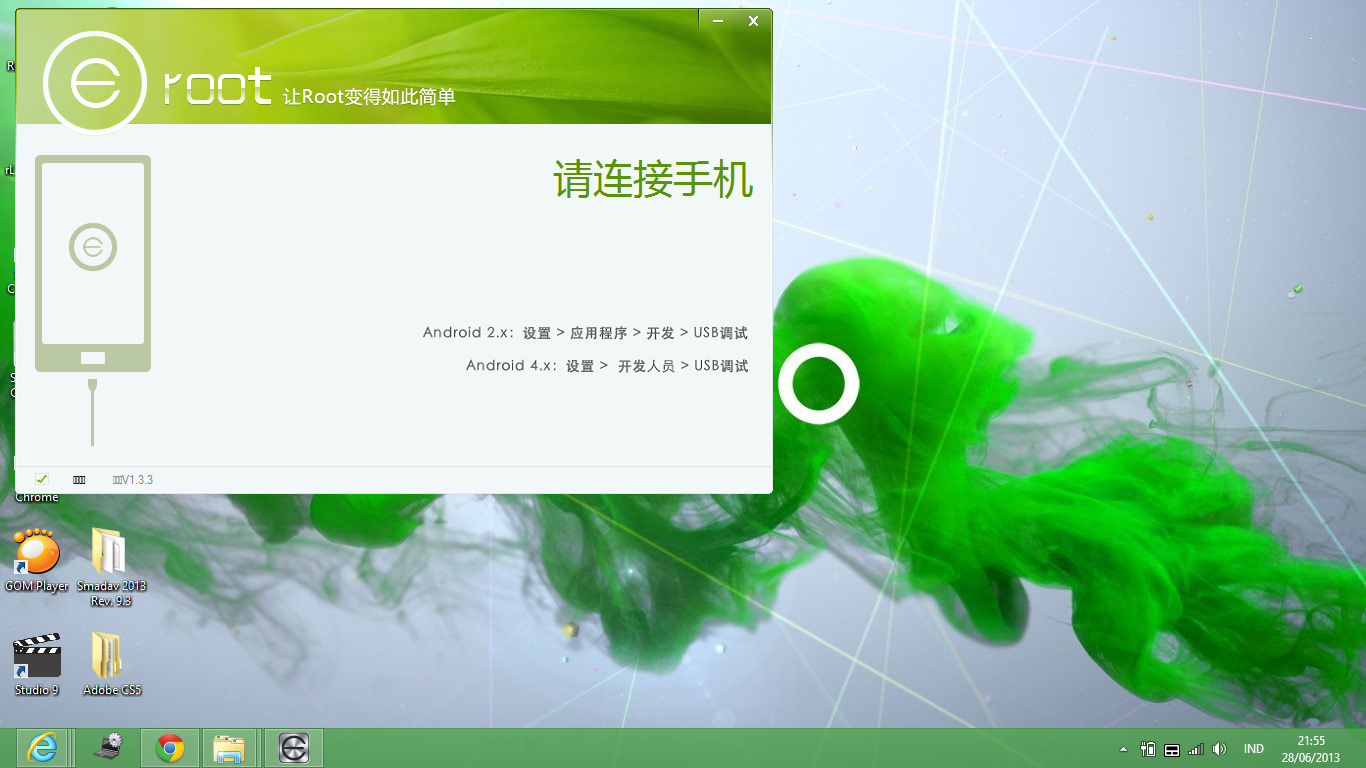Image resolution: width=1366 pixels, height=768 pixels.
Task: Open the clock showing 21:55
Action: tap(1311, 749)
